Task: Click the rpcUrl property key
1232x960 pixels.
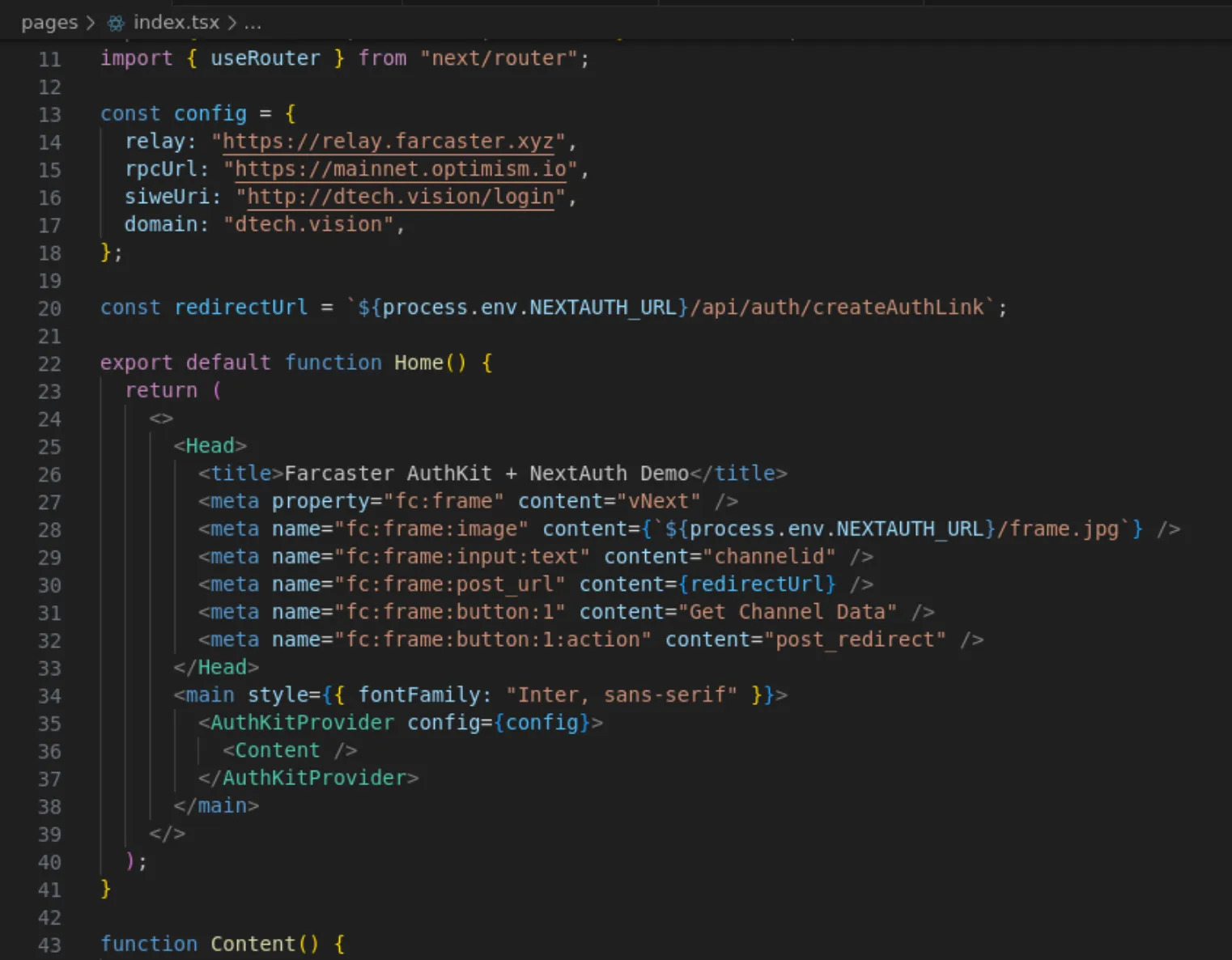Action: pos(161,169)
